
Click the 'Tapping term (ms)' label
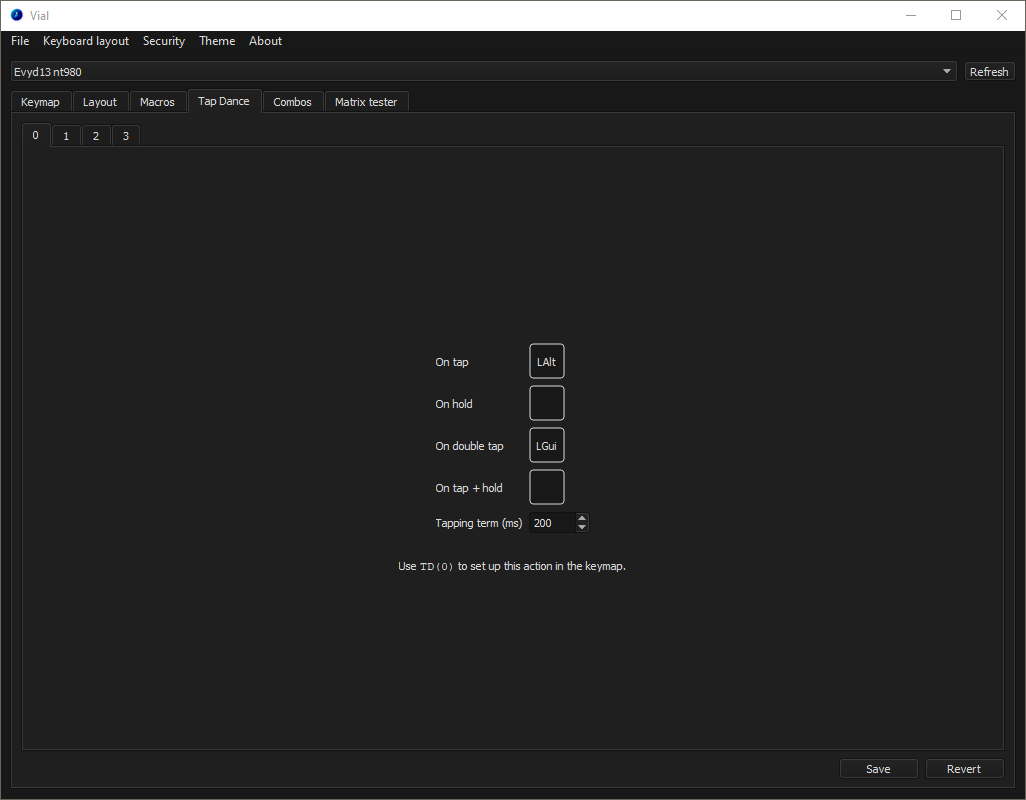(x=478, y=523)
